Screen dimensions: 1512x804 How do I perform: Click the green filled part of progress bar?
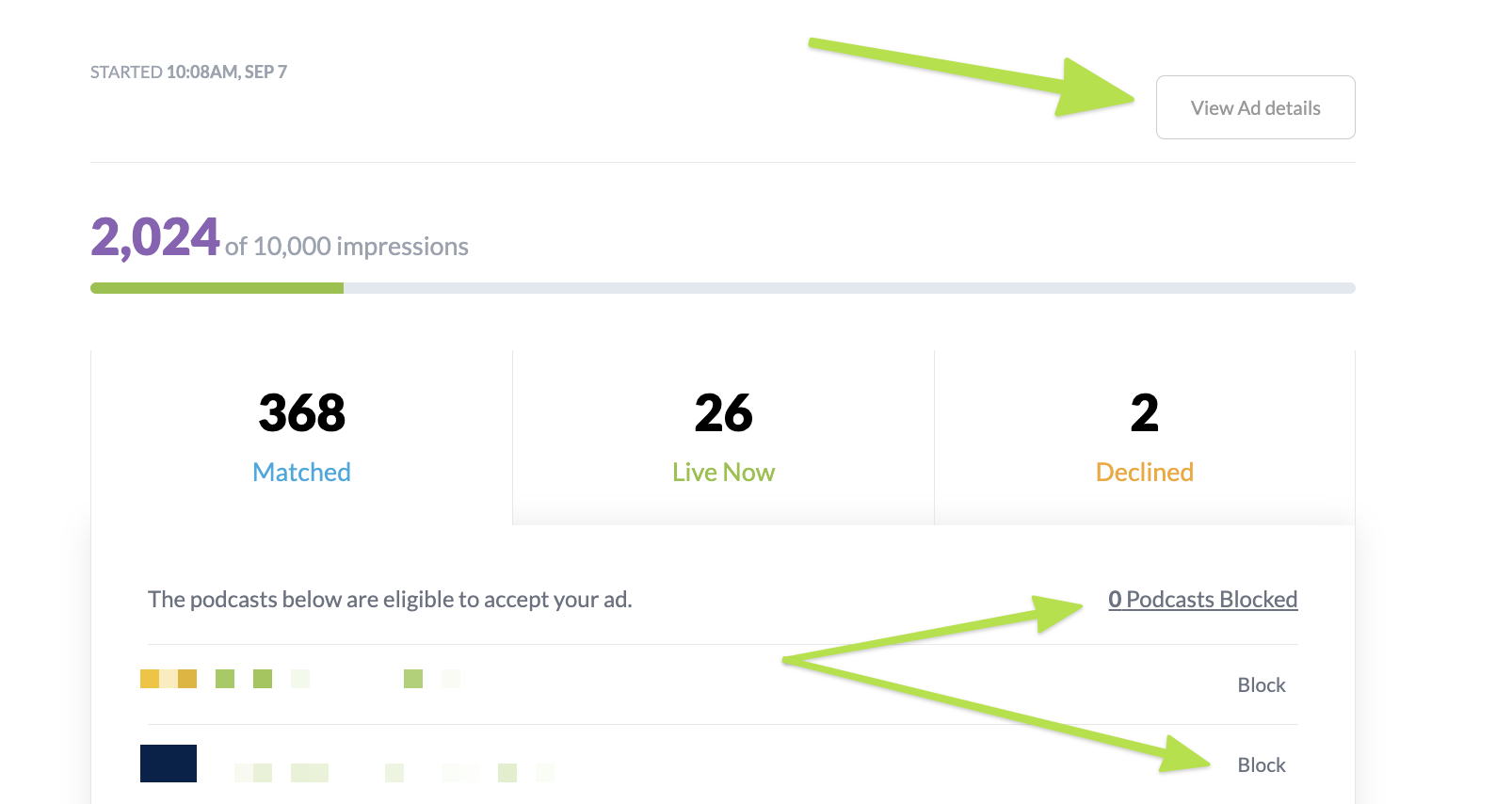click(x=217, y=288)
